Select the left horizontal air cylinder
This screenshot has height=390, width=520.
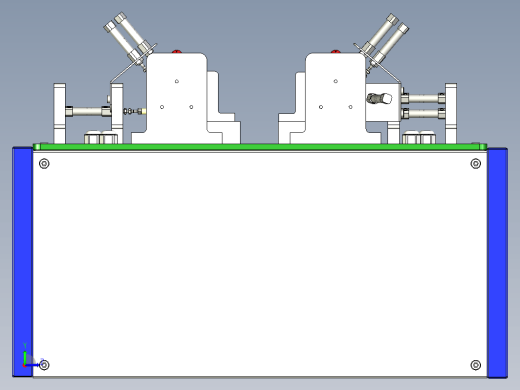(88, 111)
